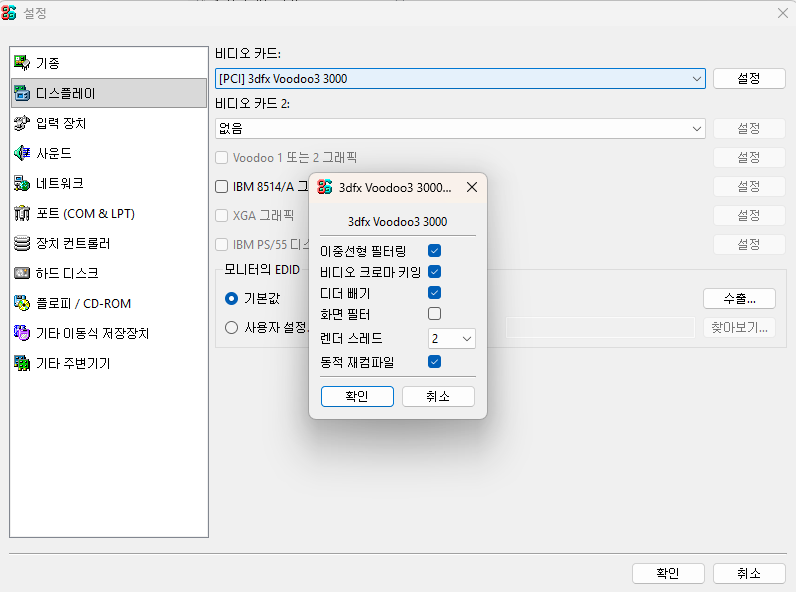Viewport: 796px width, 592px height.
Task: Close the 3dfx Voodoo3 3000 dialog
Action: click(x=472, y=187)
